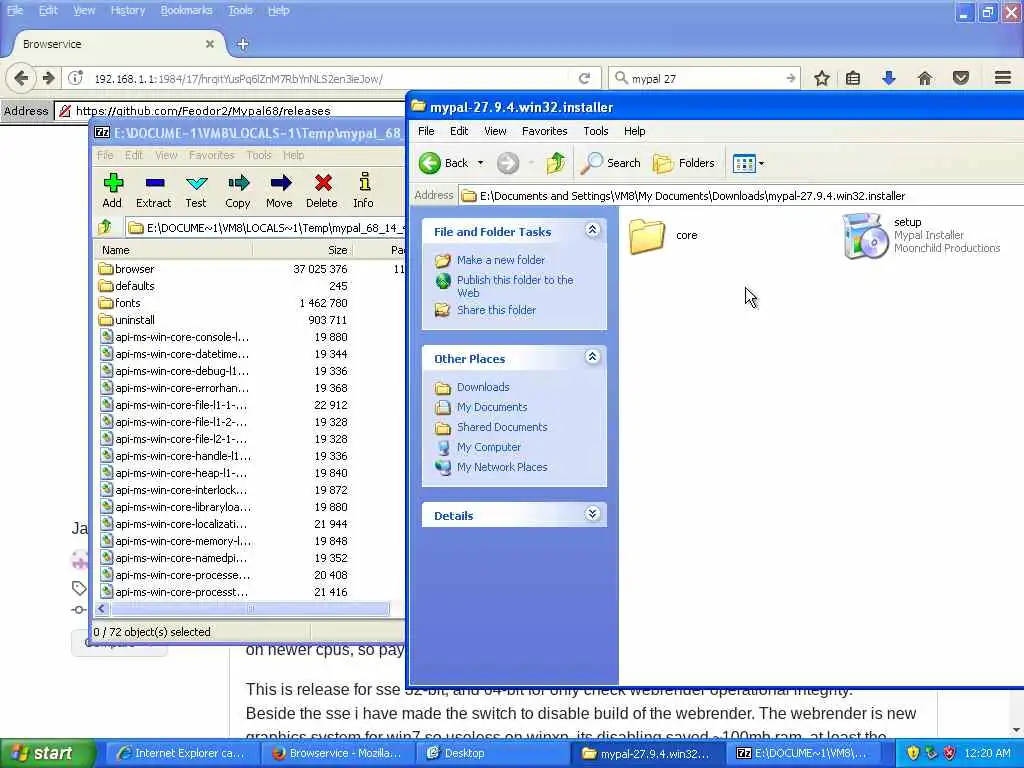Sort 7-Zip list by Name column
The height and width of the screenshot is (768, 1024).
pos(174,250)
